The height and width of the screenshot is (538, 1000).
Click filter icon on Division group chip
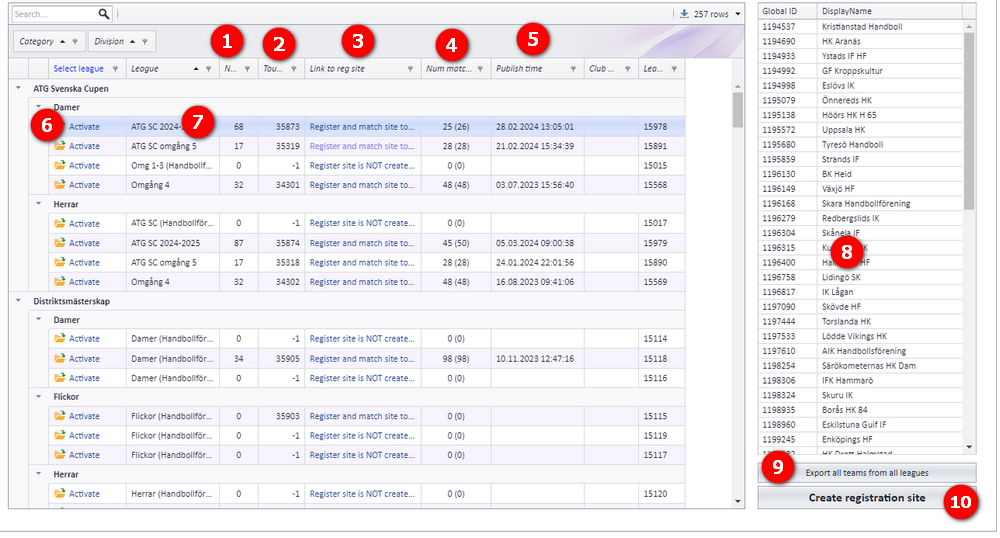point(145,41)
